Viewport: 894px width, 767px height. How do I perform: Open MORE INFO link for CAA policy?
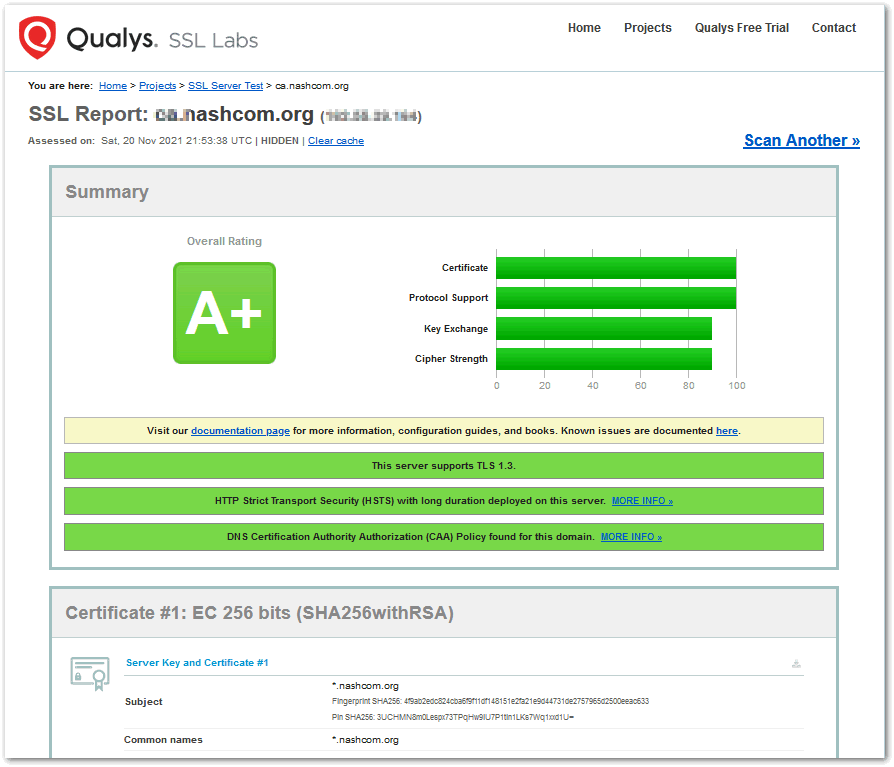[x=631, y=537]
